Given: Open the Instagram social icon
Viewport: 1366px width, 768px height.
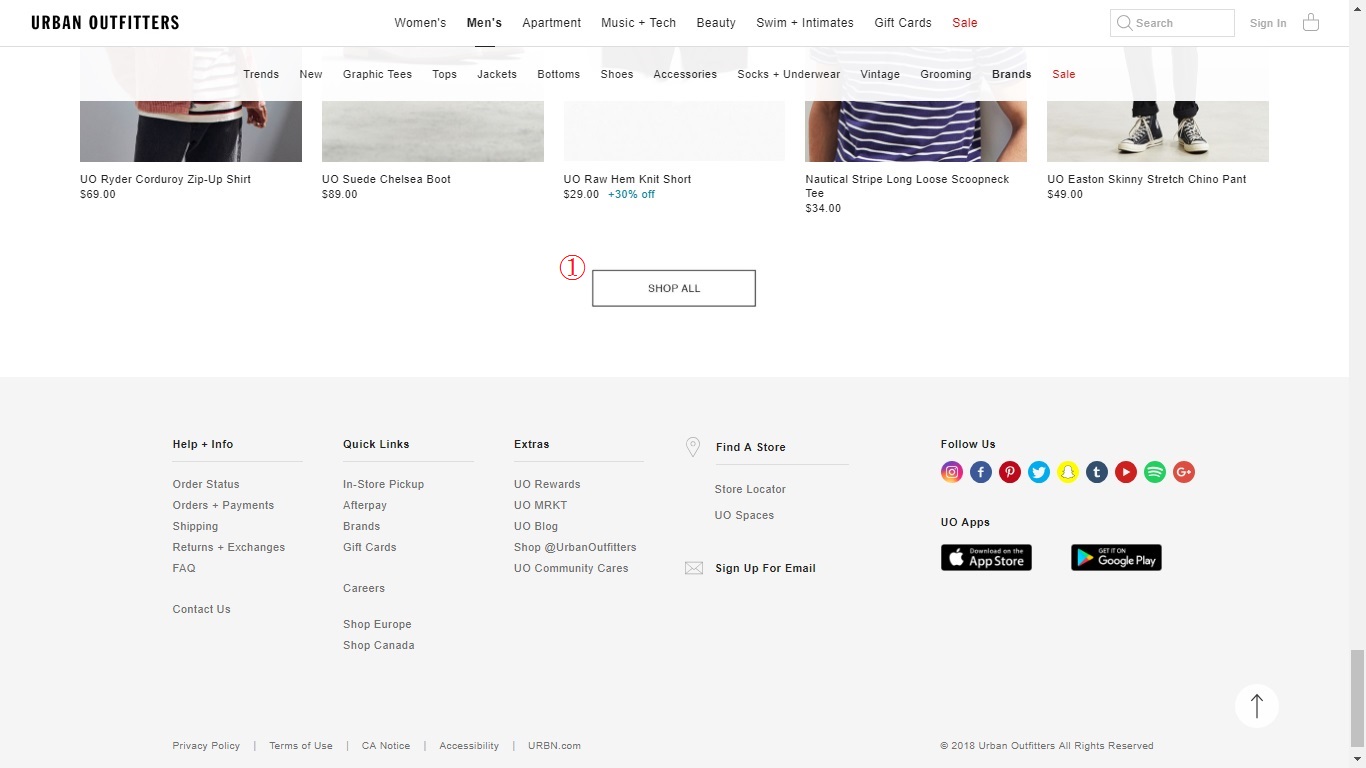Looking at the screenshot, I should (x=952, y=472).
